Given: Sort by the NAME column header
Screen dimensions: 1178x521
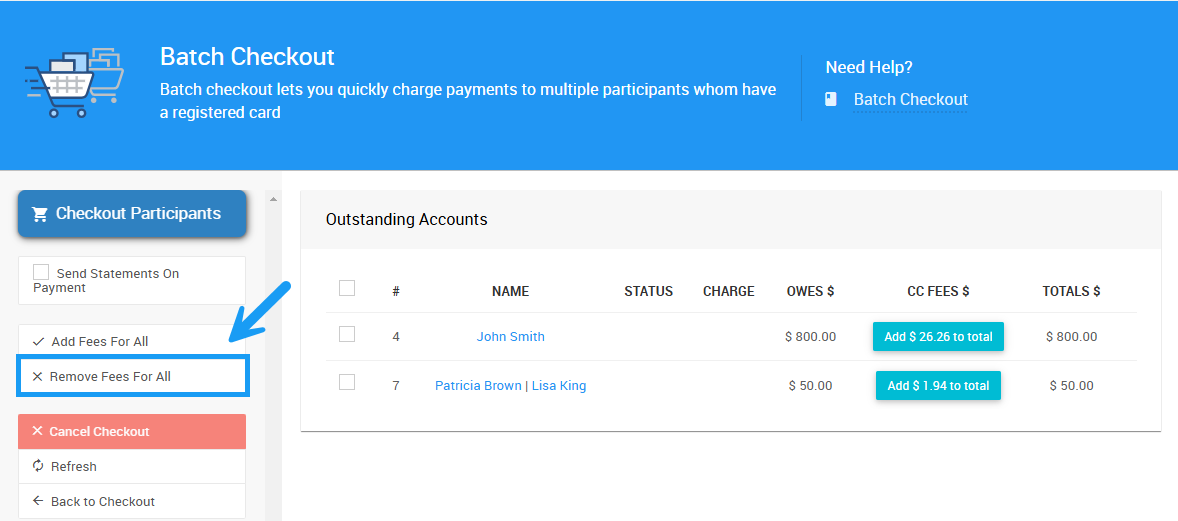Looking at the screenshot, I should point(510,292).
